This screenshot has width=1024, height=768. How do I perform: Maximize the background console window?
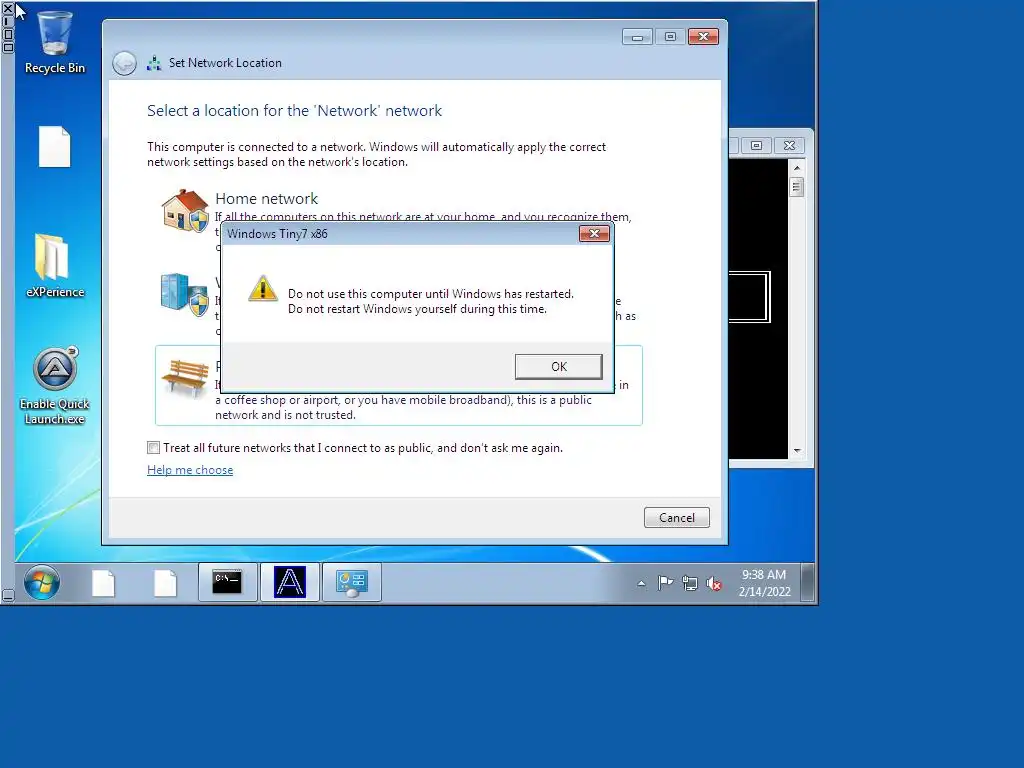(x=756, y=146)
